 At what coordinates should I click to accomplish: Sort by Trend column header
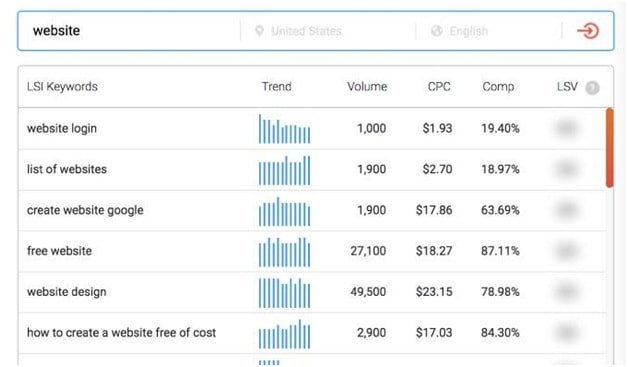point(276,87)
